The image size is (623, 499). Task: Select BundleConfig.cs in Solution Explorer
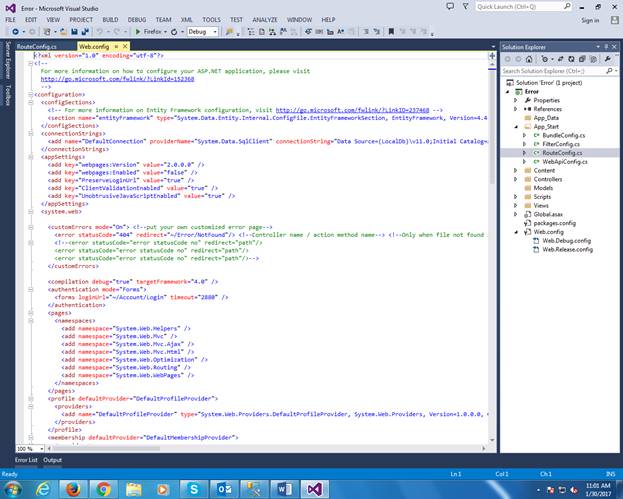coord(561,135)
